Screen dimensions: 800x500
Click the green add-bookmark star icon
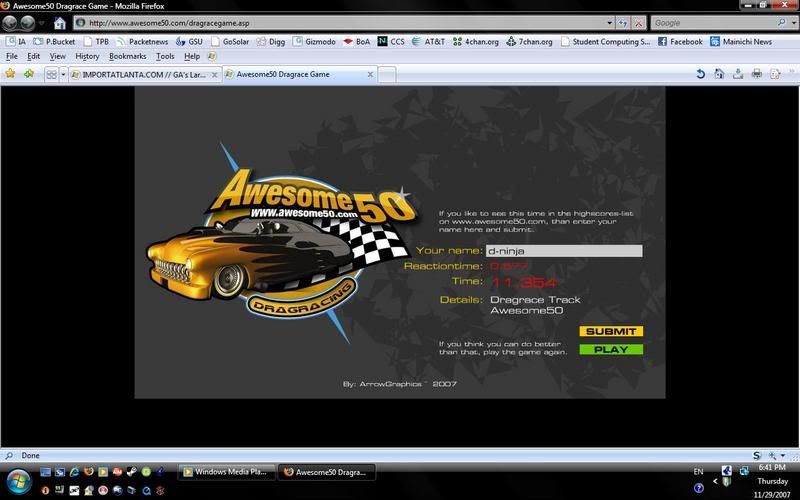click(29, 74)
